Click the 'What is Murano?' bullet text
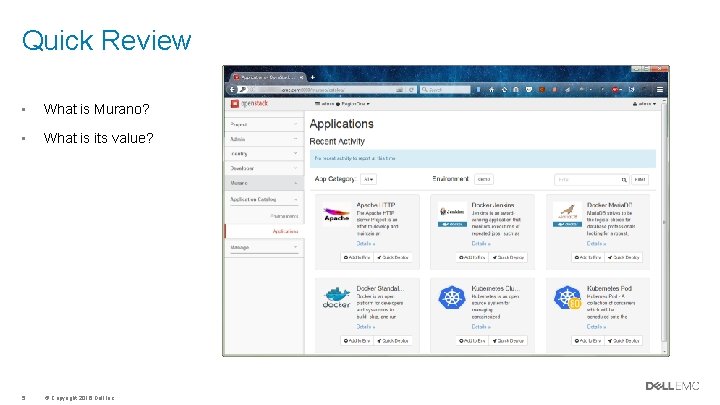Image resolution: width=720 pixels, height=405 pixels. [x=96, y=109]
